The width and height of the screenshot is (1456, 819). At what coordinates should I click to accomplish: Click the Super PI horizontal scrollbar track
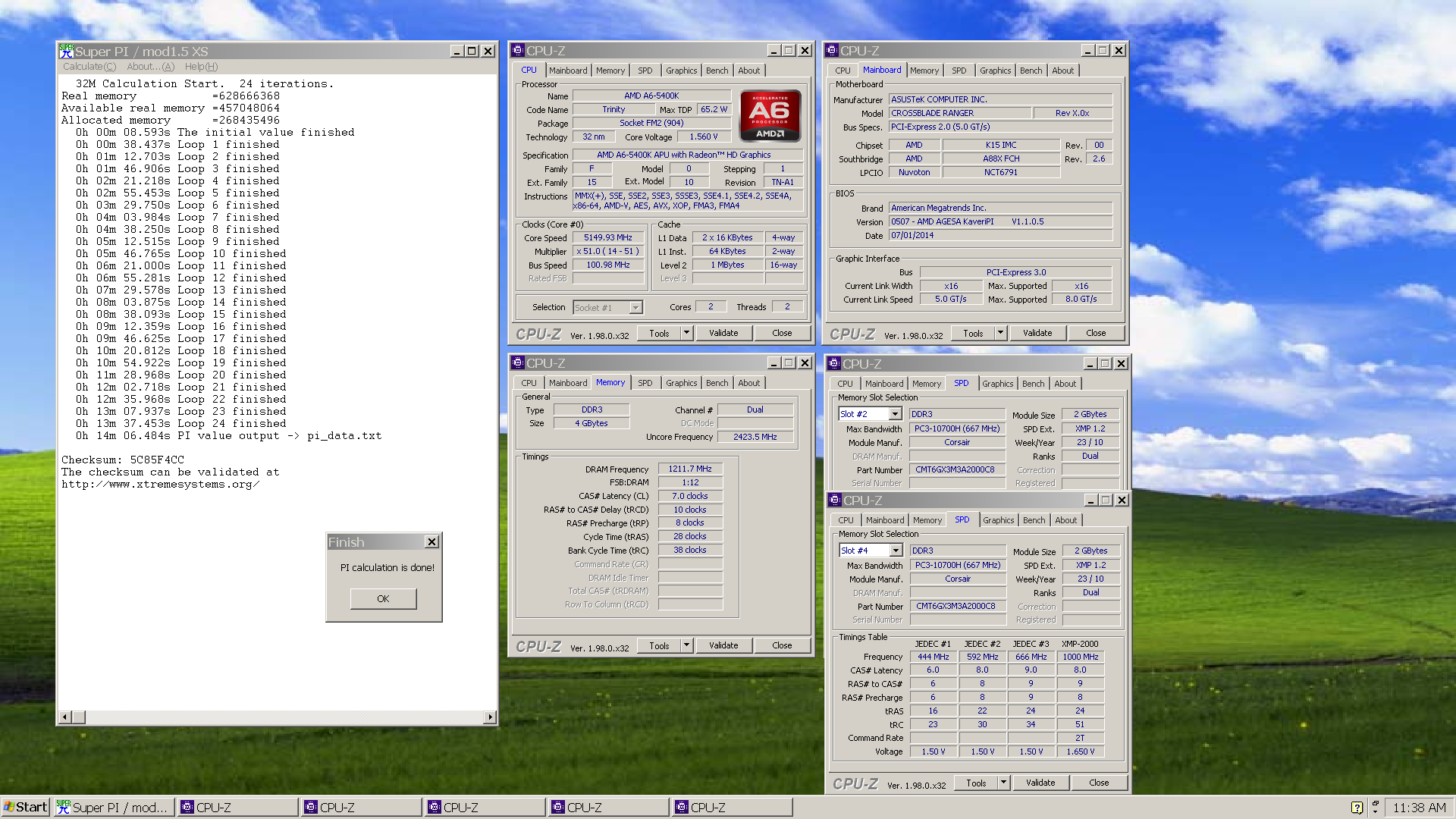284,717
